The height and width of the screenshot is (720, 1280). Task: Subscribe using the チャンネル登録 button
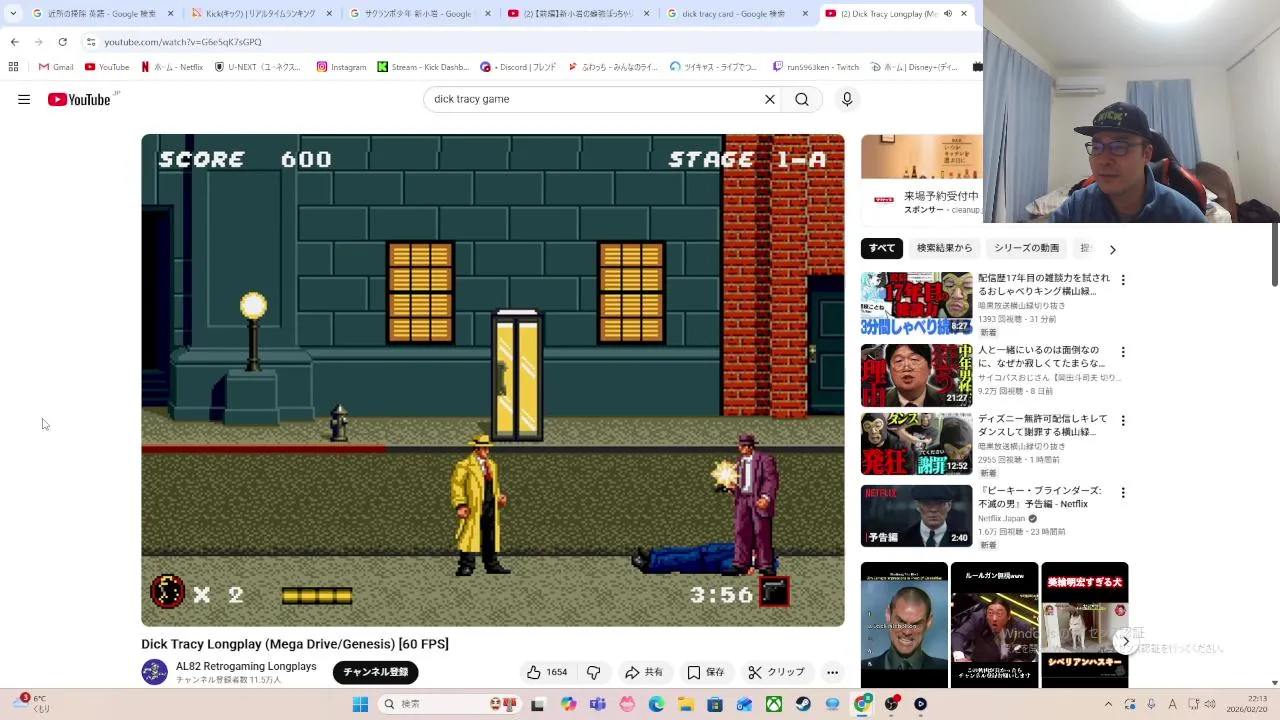tap(376, 672)
